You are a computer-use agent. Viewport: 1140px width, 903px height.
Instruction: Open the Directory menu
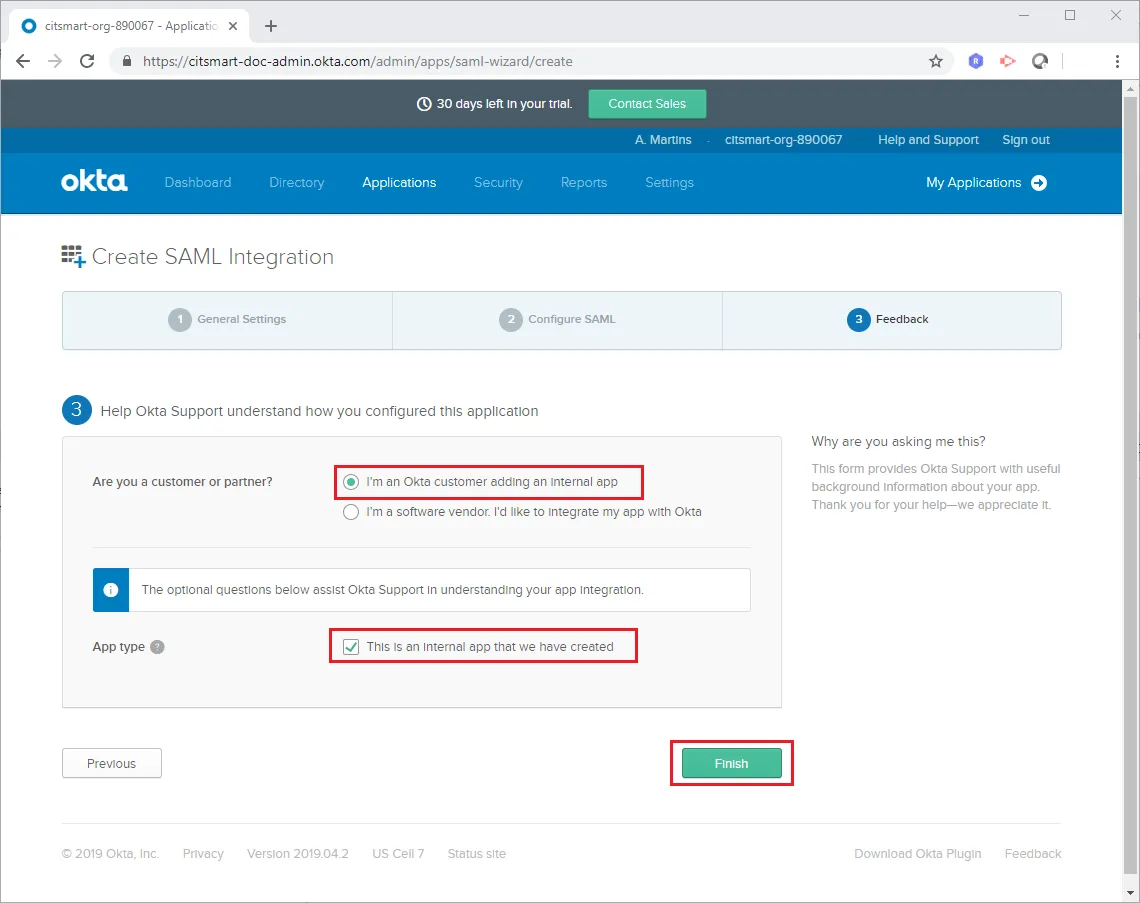point(297,182)
